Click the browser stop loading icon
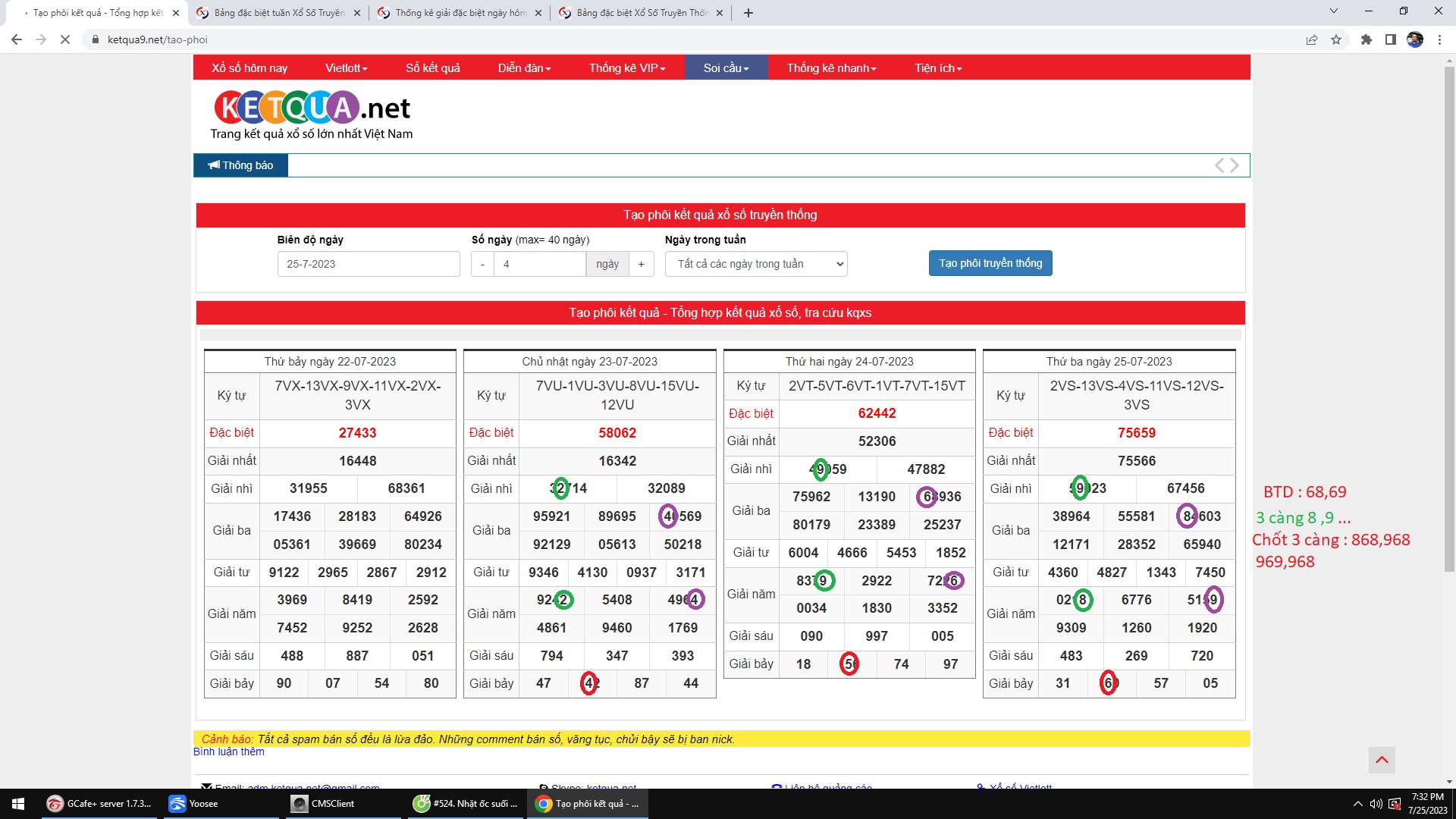The image size is (1456, 819). point(65,39)
